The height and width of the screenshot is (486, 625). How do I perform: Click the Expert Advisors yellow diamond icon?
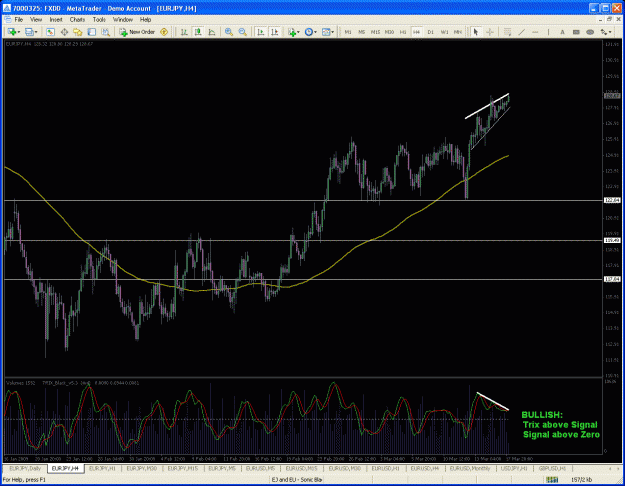(164, 32)
